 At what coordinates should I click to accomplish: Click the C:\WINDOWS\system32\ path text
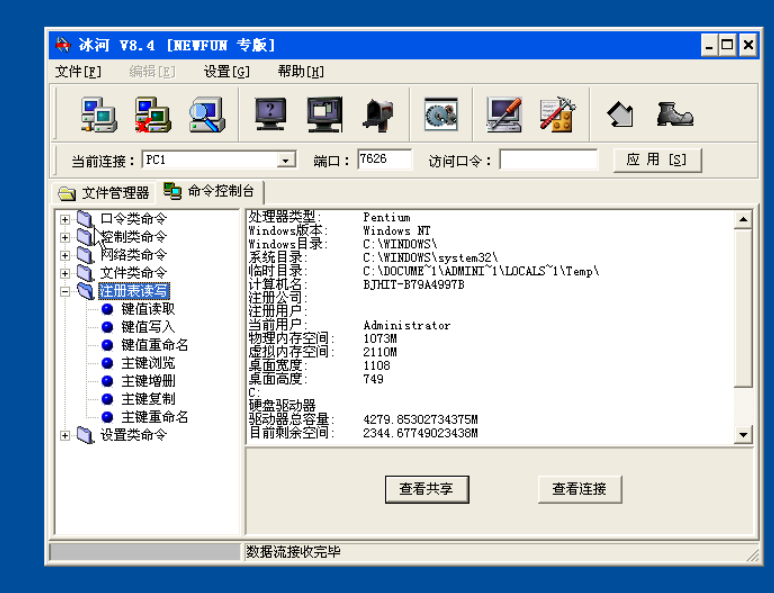[x=430, y=258]
